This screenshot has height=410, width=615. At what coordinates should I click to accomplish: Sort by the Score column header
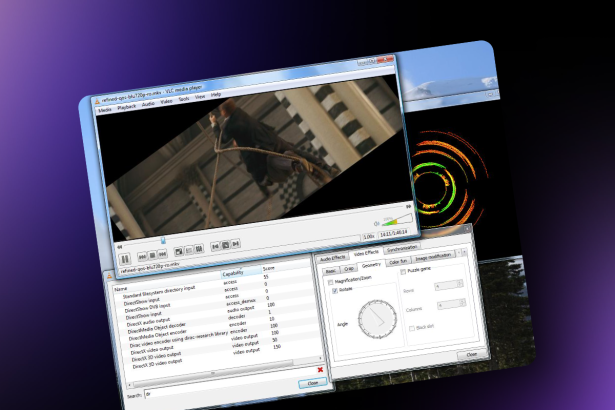click(x=286, y=266)
